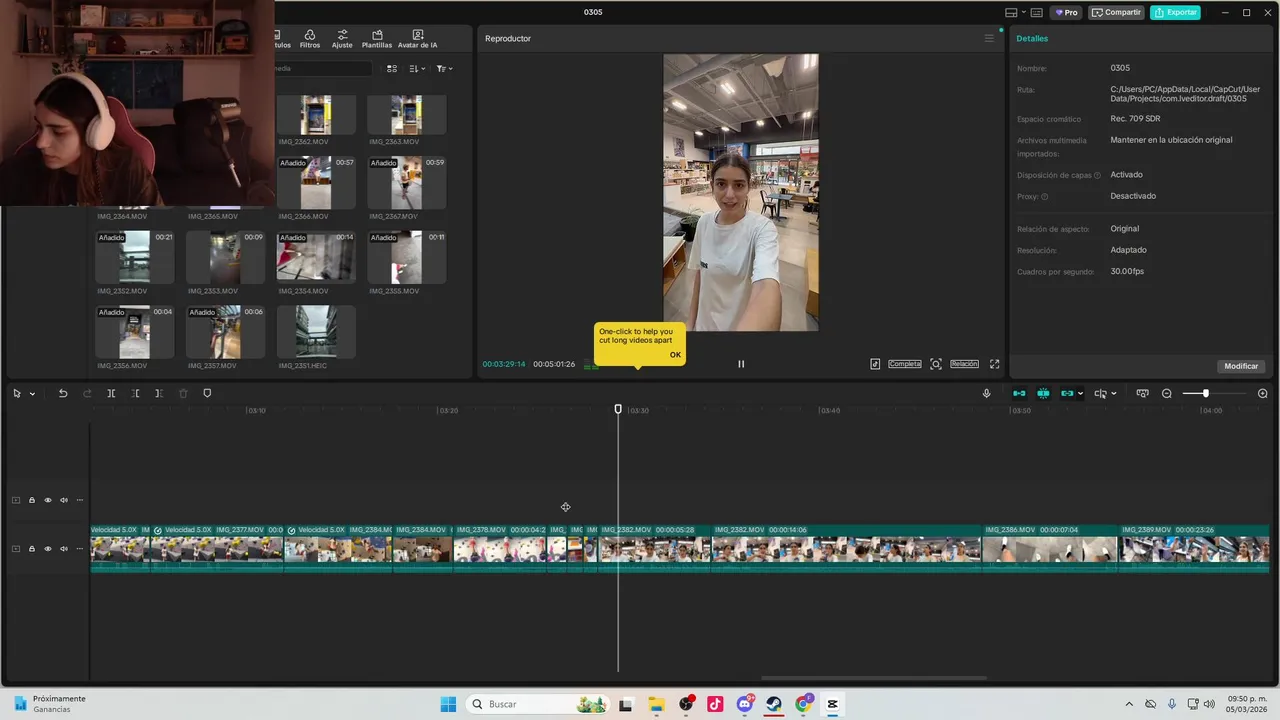Click the timeline zoom slider handle
This screenshot has width=1280, height=720.
(x=1205, y=393)
